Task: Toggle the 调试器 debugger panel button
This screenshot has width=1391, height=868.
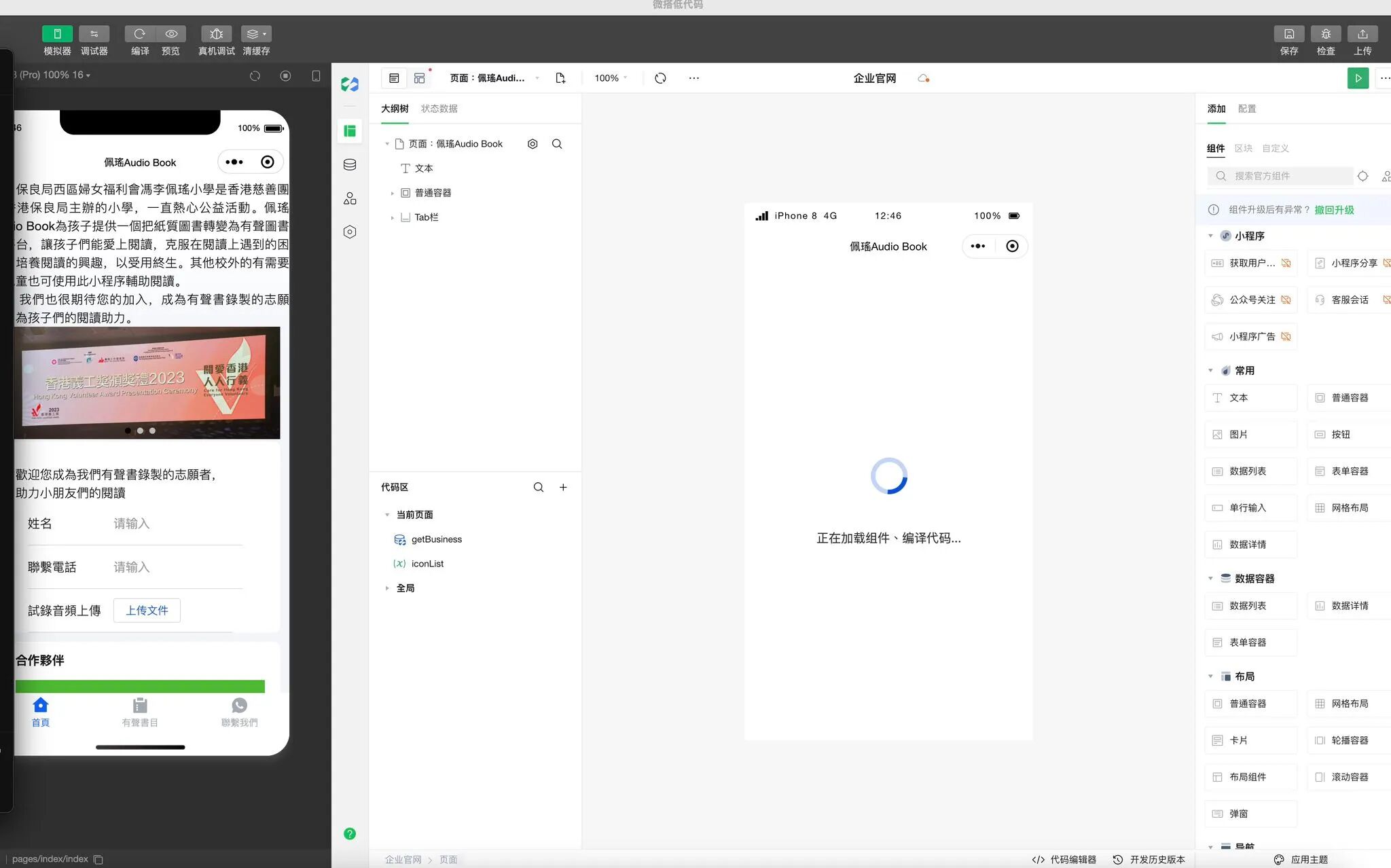Action: [x=94, y=34]
